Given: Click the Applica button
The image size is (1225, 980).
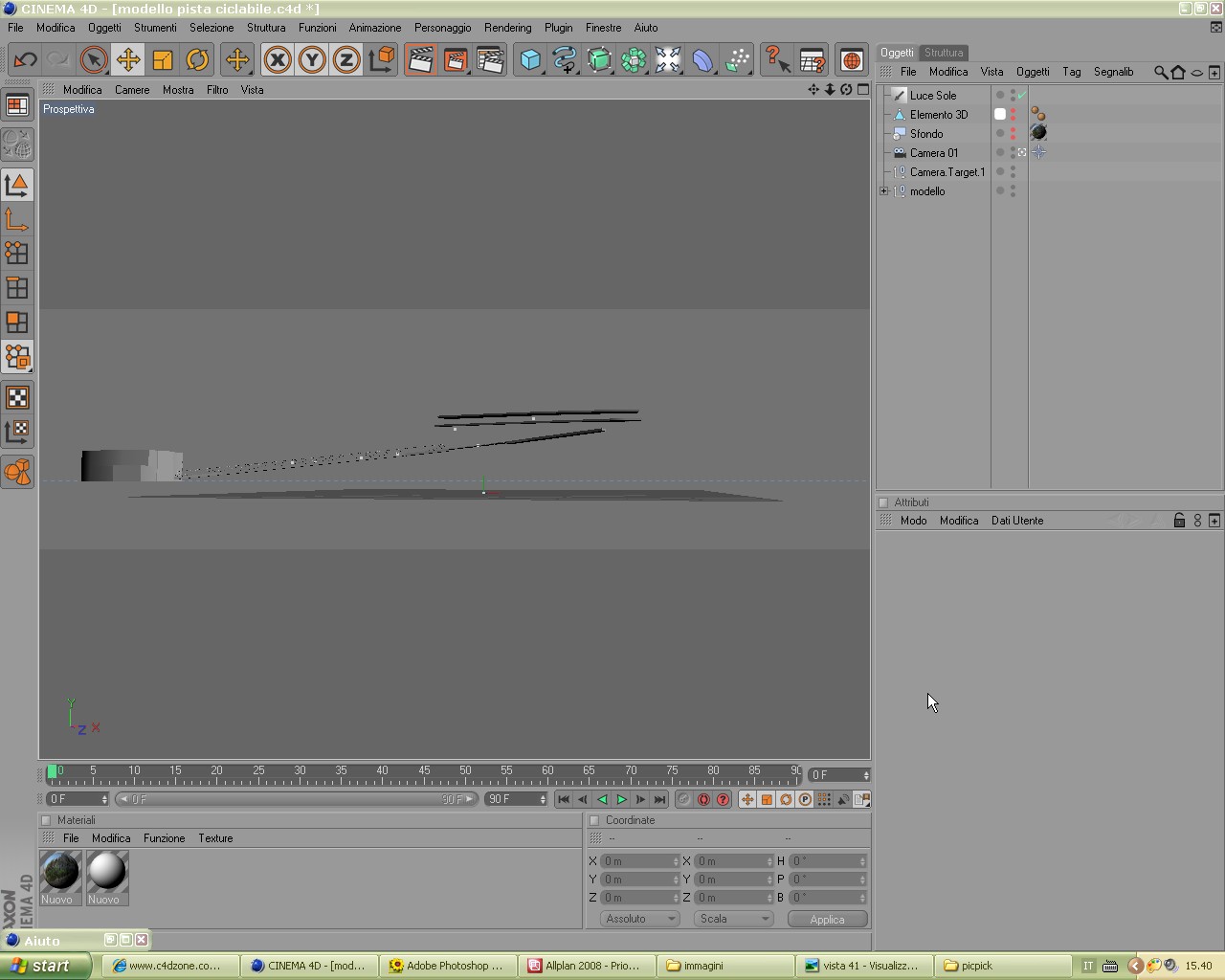Looking at the screenshot, I should [828, 919].
